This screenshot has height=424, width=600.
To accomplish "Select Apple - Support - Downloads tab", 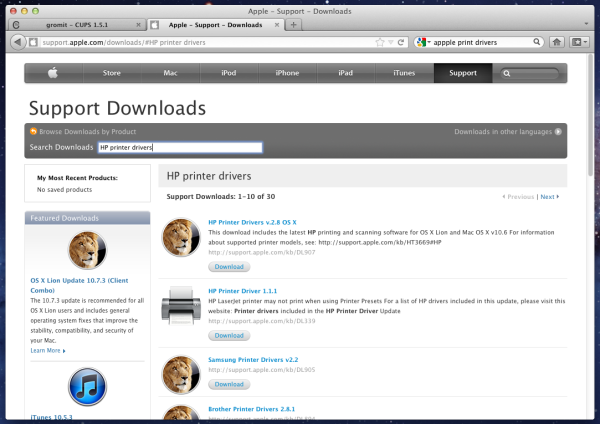I will pyautogui.click(x=215, y=25).
